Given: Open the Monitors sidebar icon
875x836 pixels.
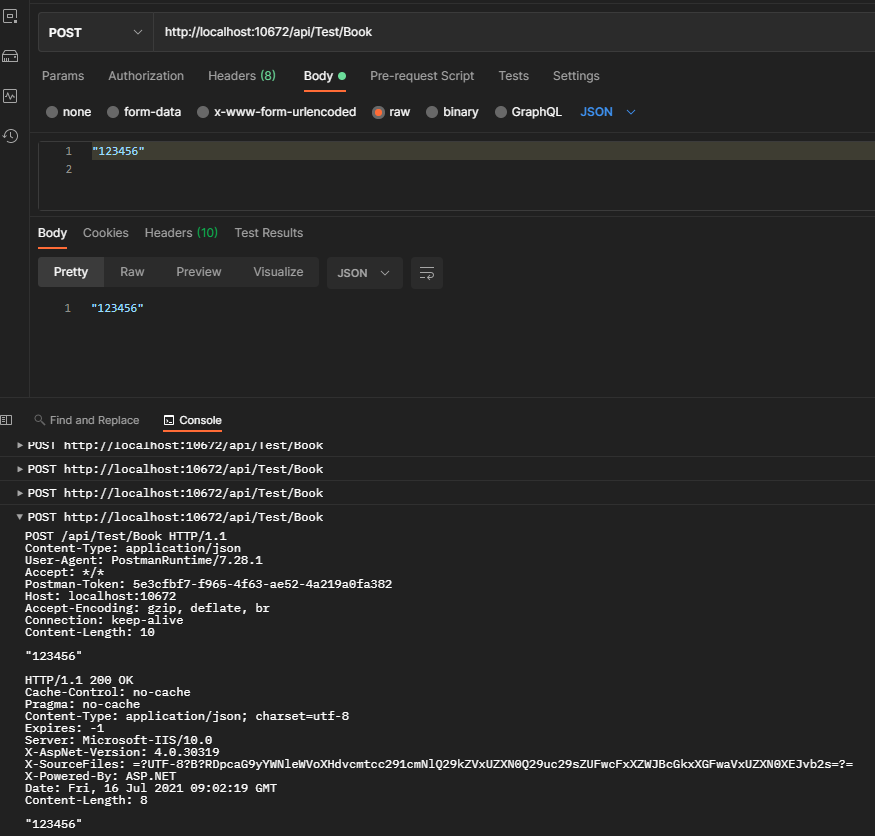Looking at the screenshot, I should point(10,96).
